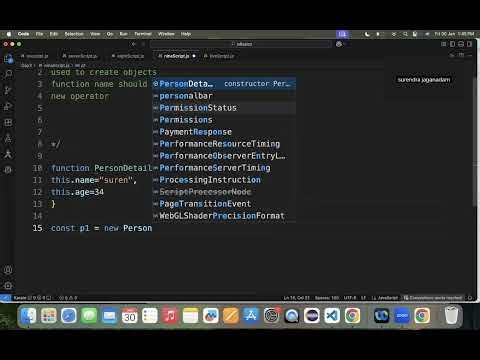Open the File menu

tap(39, 34)
